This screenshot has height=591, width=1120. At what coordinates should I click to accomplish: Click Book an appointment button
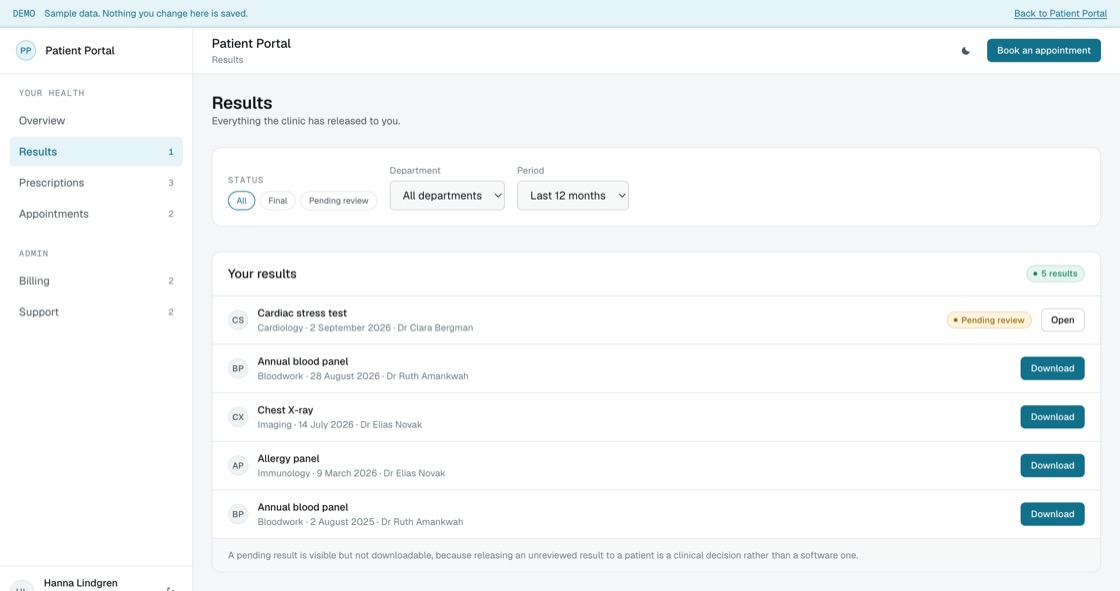pyautogui.click(x=1044, y=51)
